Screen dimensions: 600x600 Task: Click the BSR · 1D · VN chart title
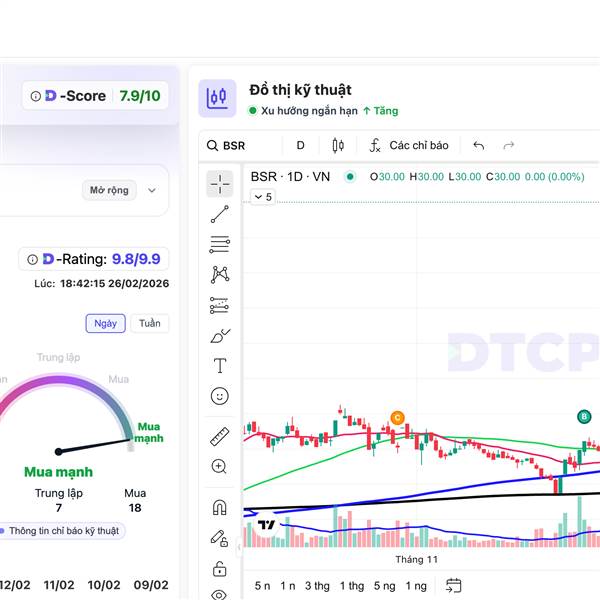coord(290,177)
